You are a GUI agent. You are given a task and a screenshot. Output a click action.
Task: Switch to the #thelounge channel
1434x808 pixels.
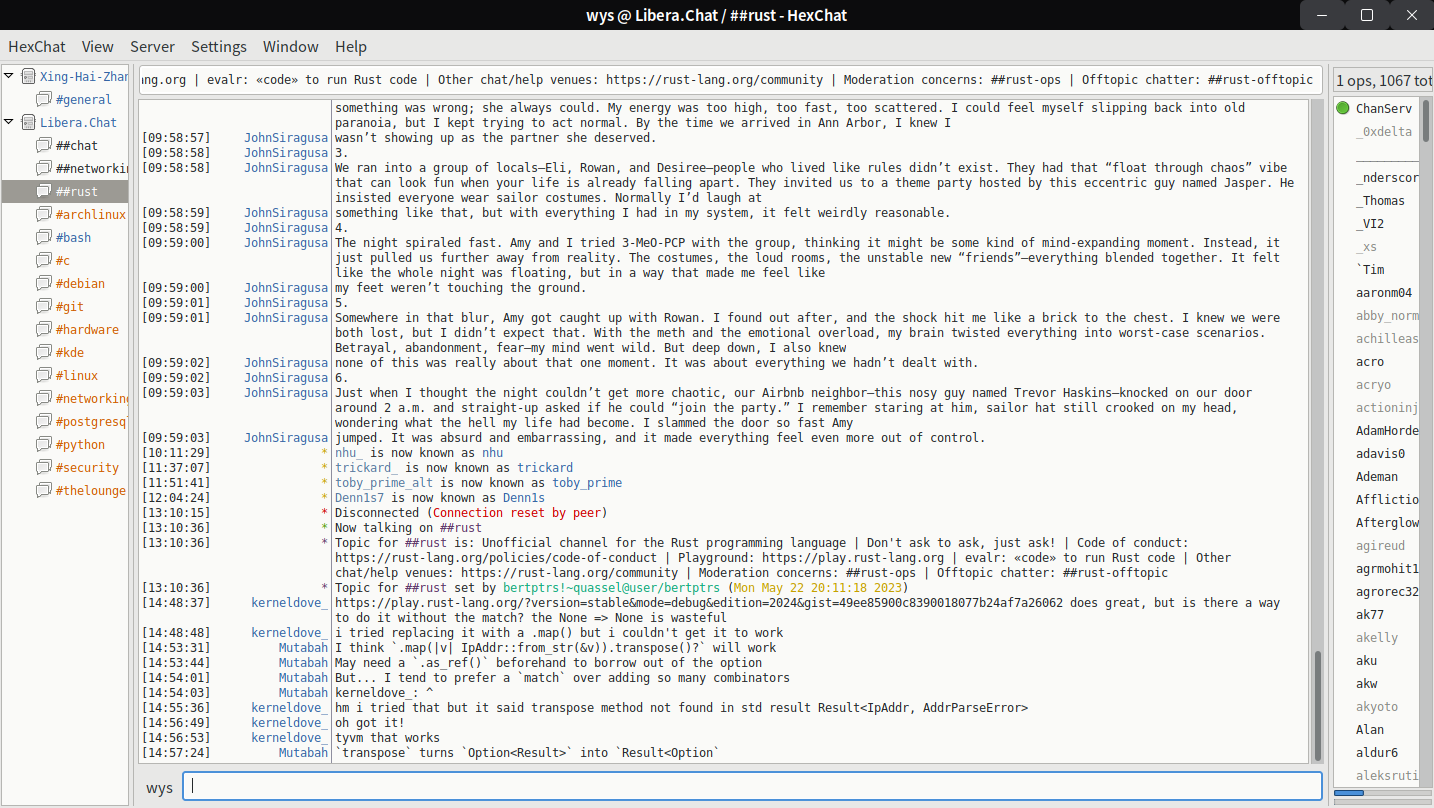pyautogui.click(x=91, y=490)
